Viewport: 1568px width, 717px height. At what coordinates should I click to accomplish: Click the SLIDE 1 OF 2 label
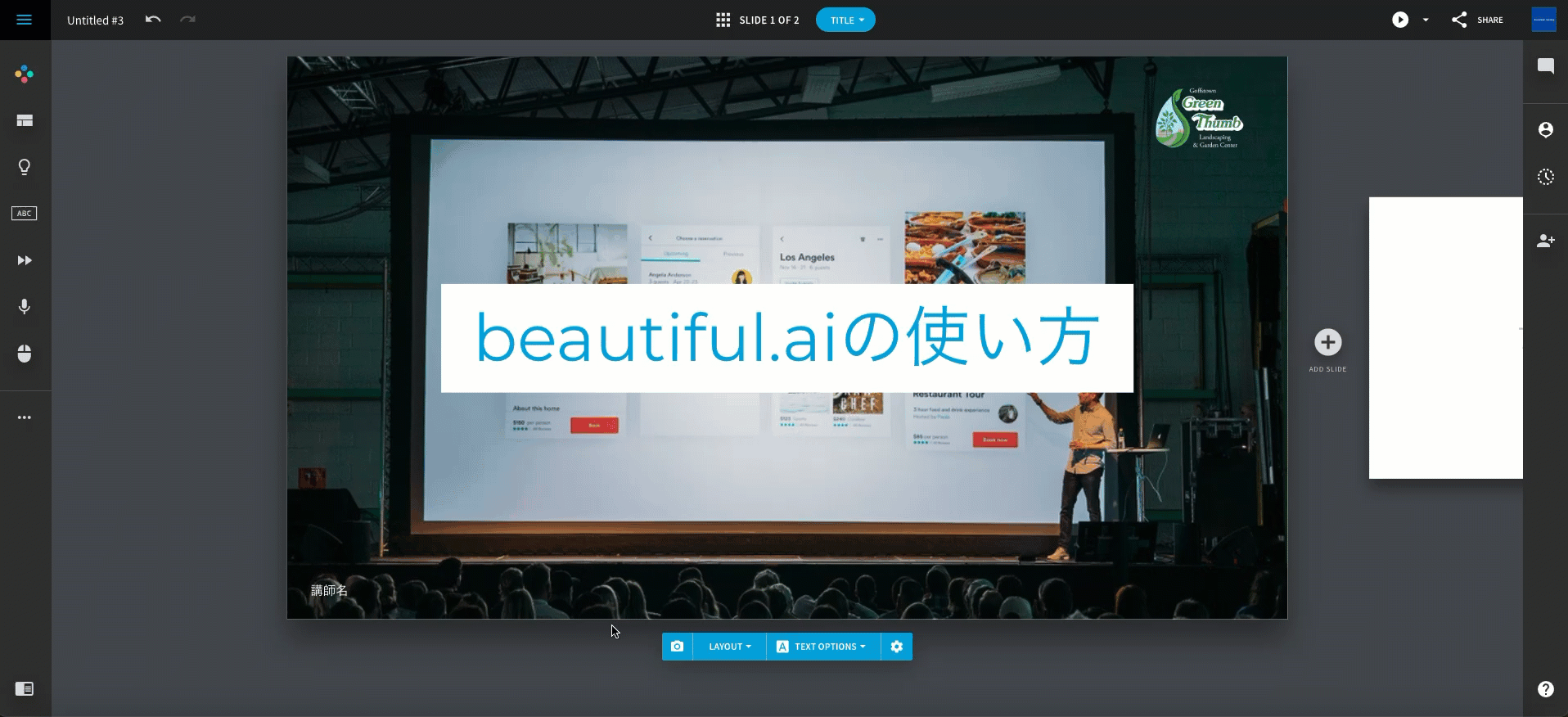pos(769,20)
